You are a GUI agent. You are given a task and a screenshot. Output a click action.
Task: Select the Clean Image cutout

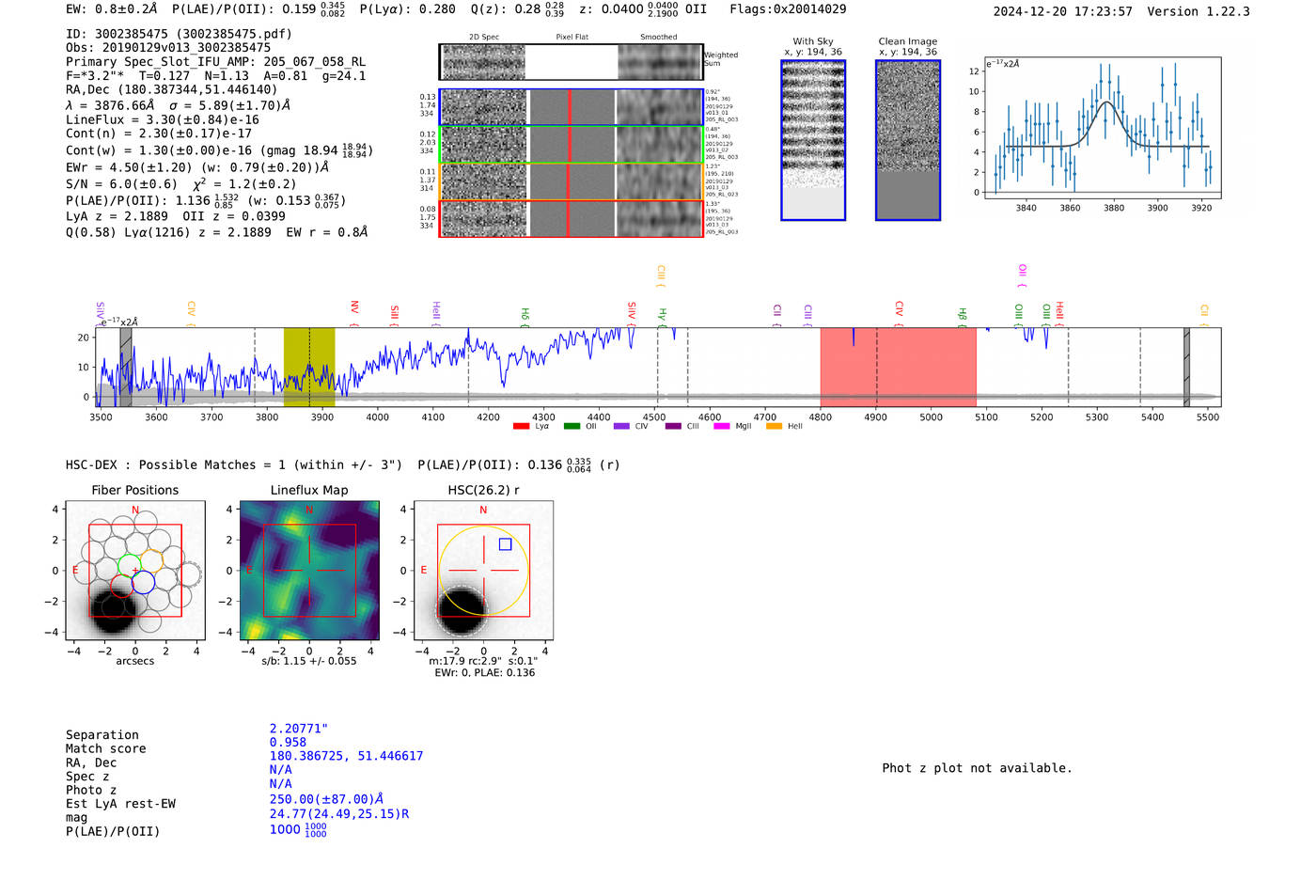tap(908, 140)
